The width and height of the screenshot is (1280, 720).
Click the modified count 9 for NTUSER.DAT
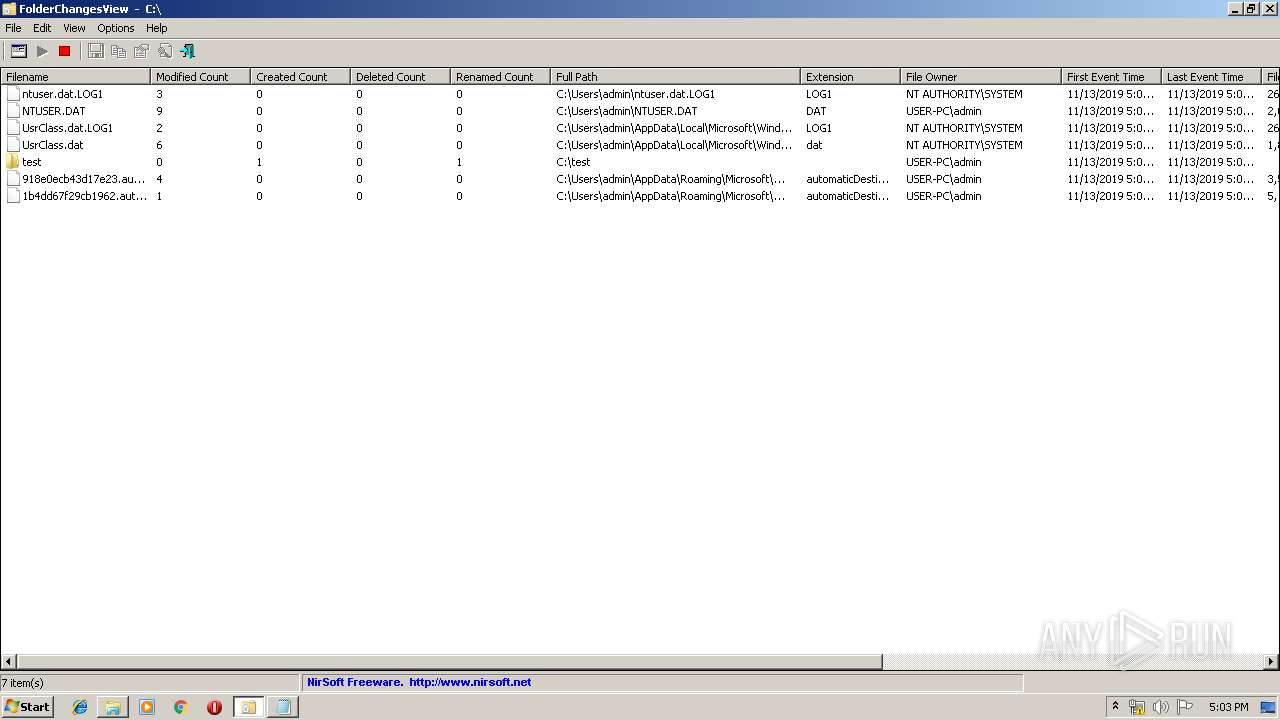click(x=159, y=111)
